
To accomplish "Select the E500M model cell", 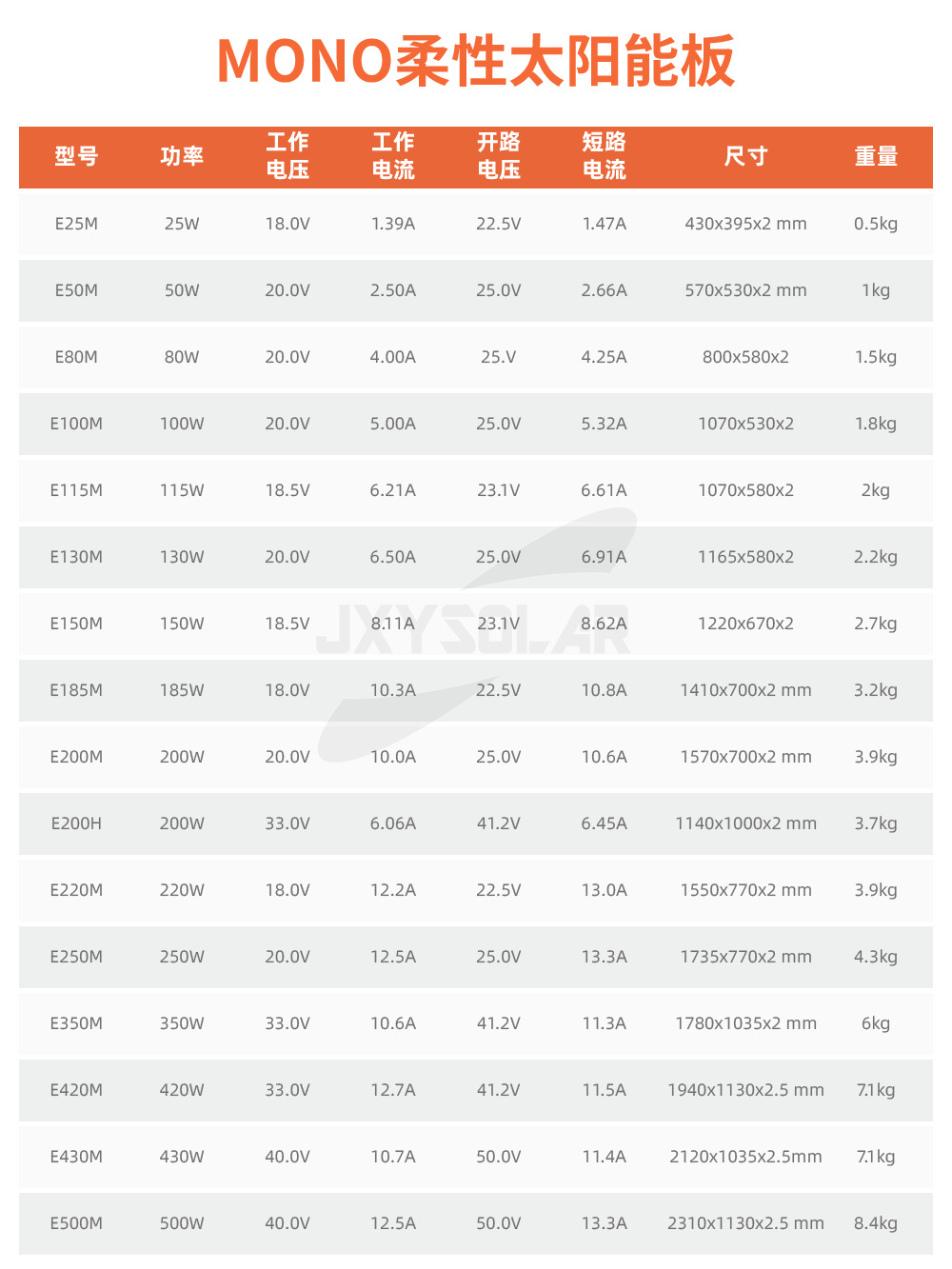I will [x=76, y=1223].
